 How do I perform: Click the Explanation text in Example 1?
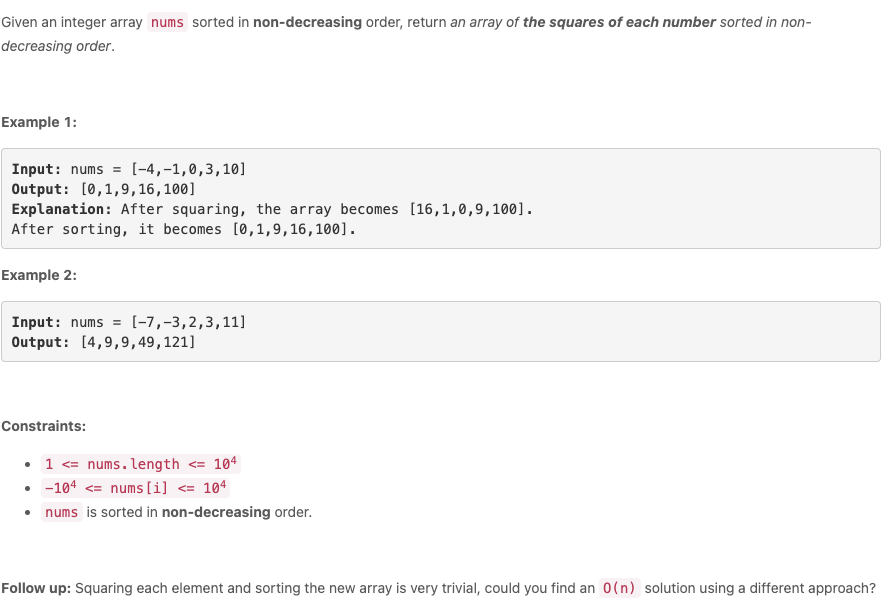[272, 209]
